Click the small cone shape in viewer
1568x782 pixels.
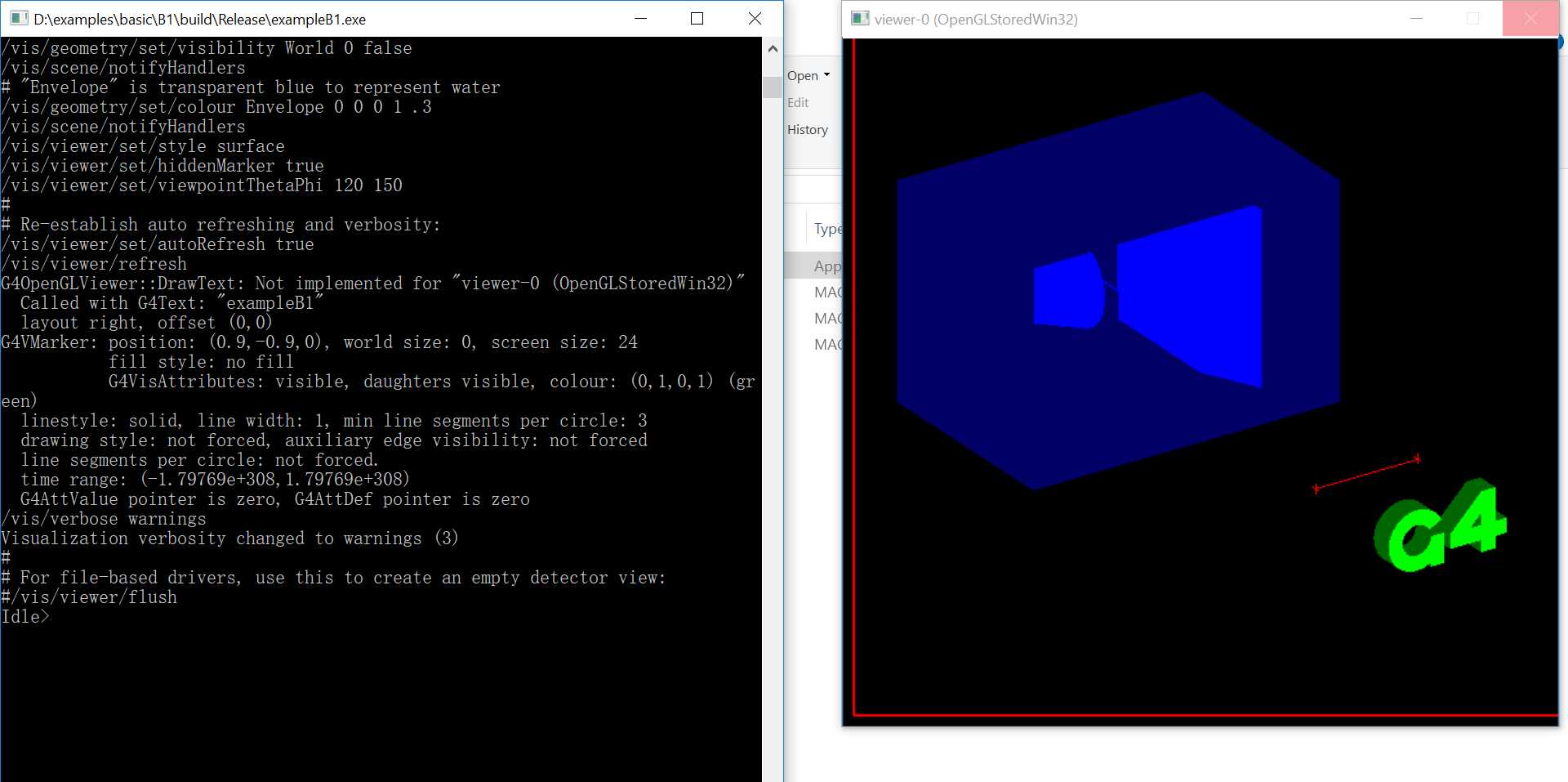coord(1068,291)
